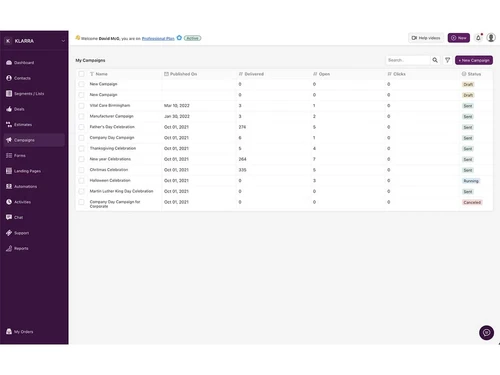Check the Halloween Celebration checkbox
Screen dimensions: 500x375
[x=81, y=180]
